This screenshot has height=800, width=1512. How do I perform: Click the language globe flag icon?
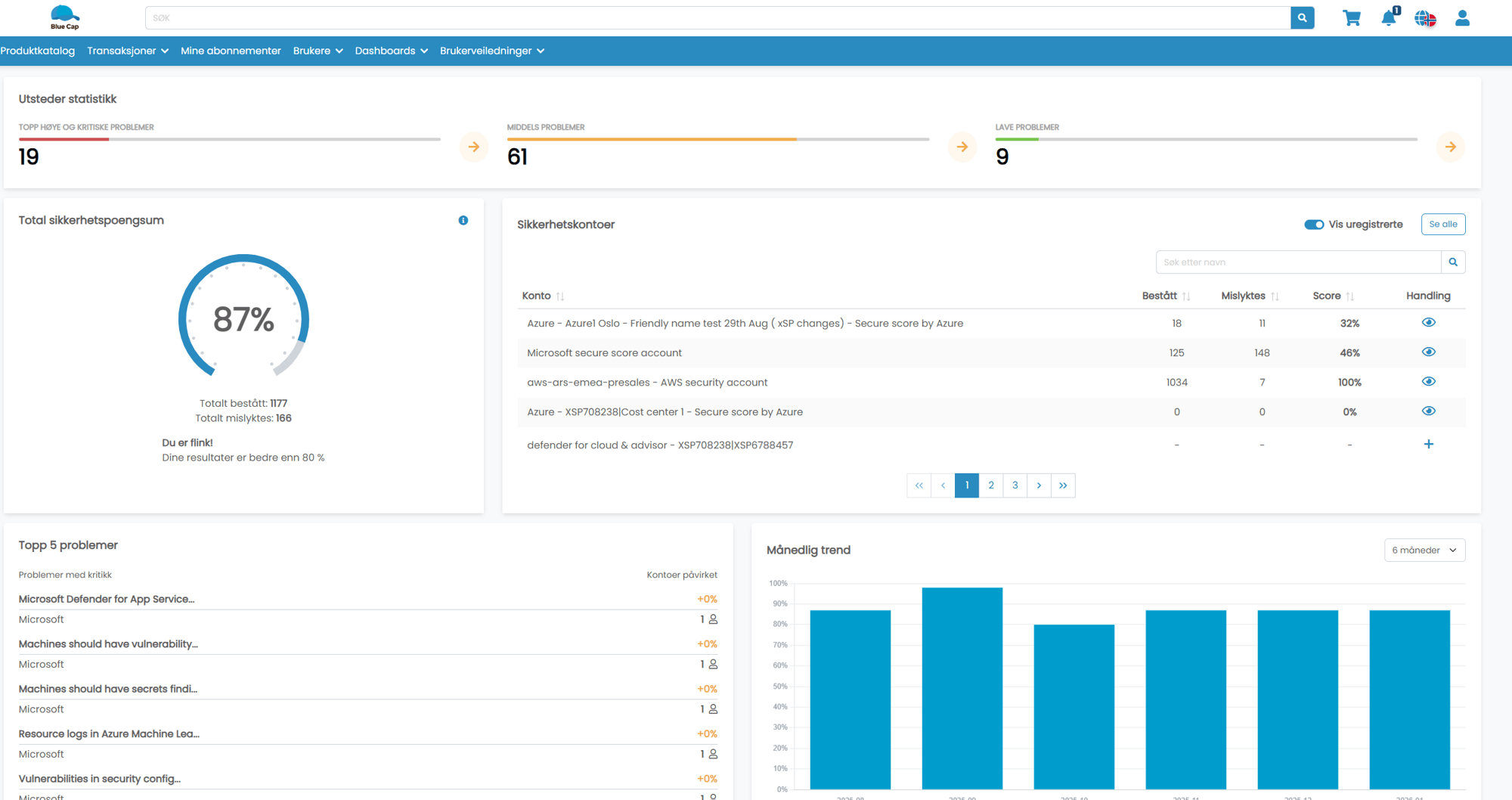[1425, 18]
